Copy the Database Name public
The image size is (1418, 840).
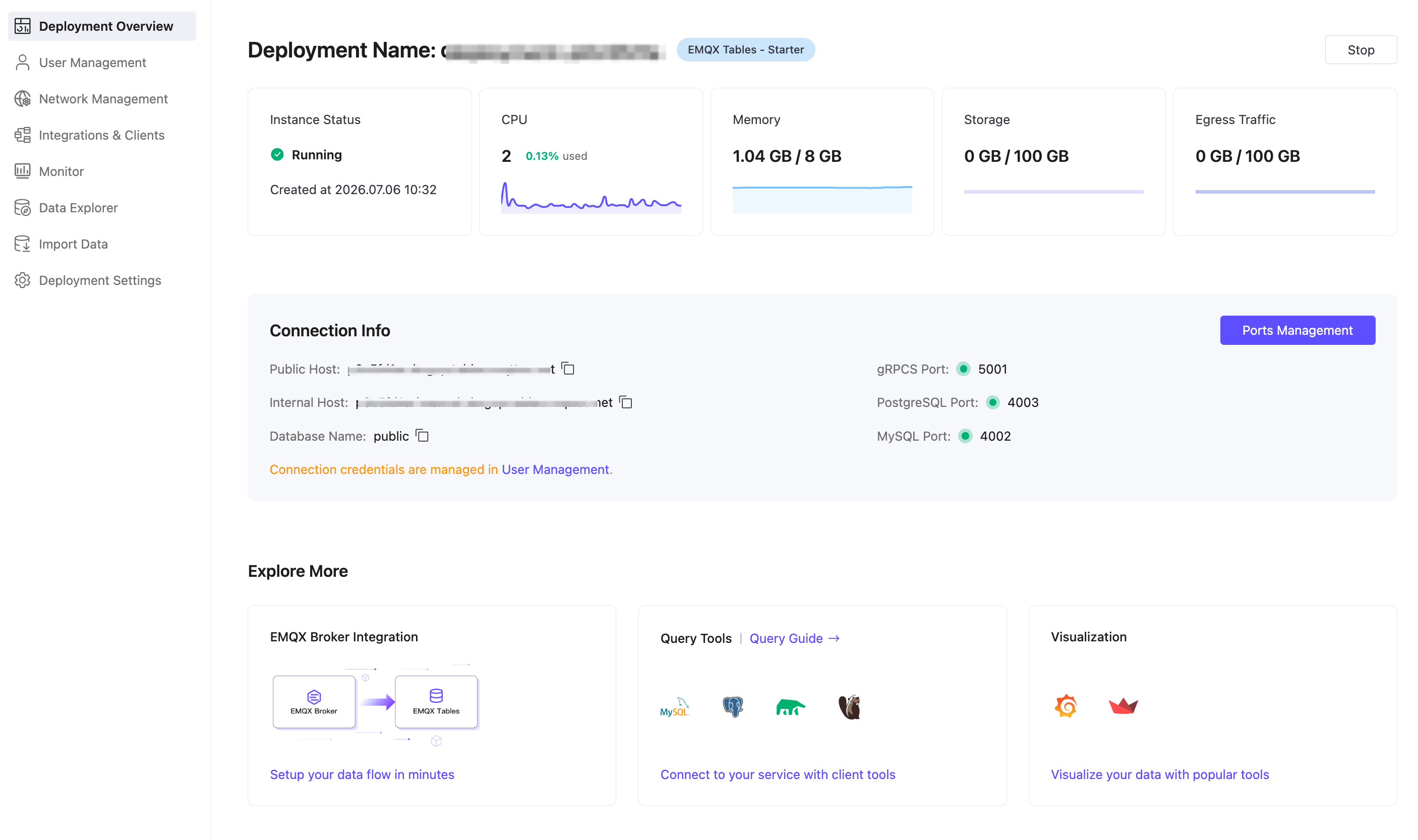coord(422,435)
